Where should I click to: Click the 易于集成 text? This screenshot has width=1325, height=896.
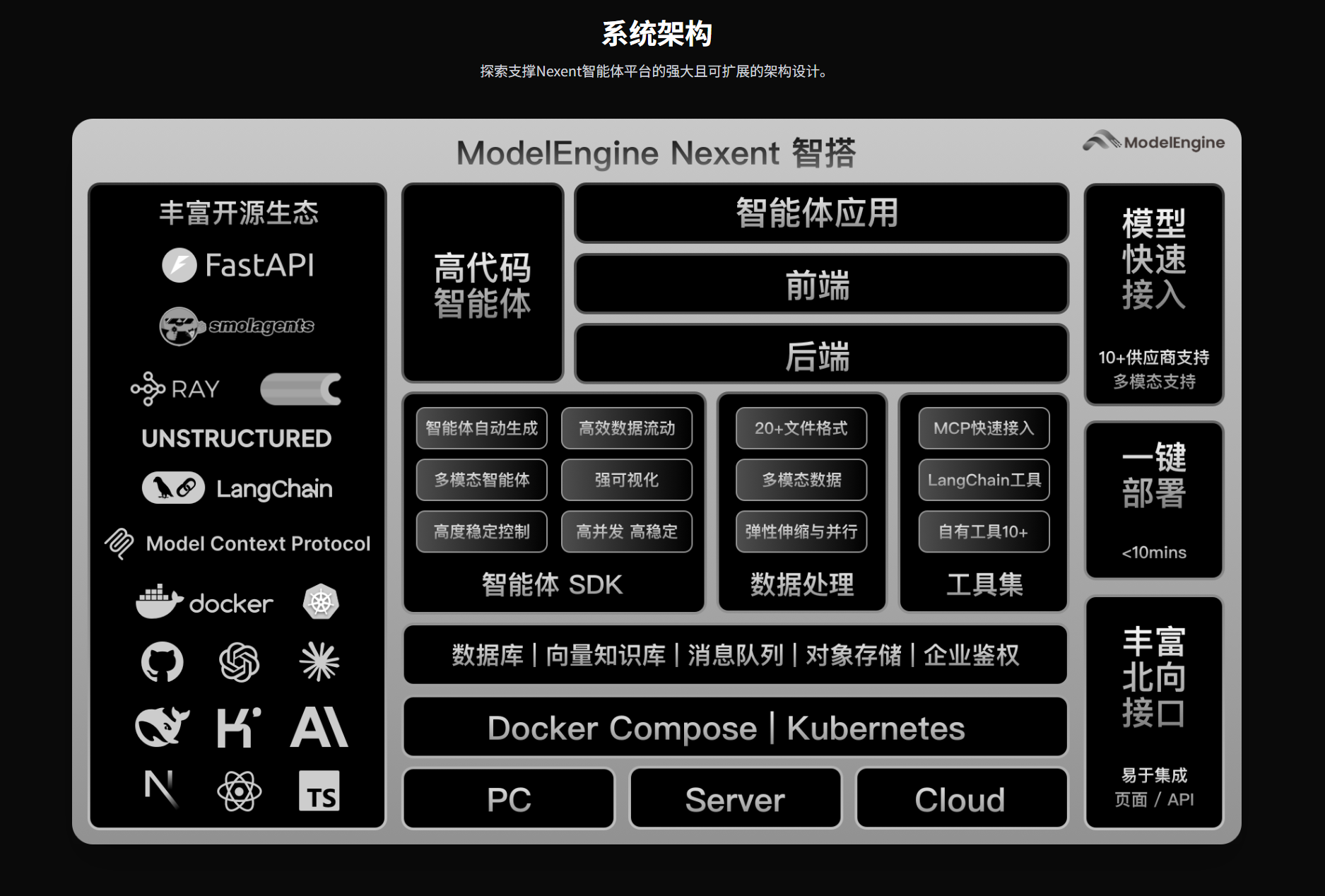[1154, 775]
